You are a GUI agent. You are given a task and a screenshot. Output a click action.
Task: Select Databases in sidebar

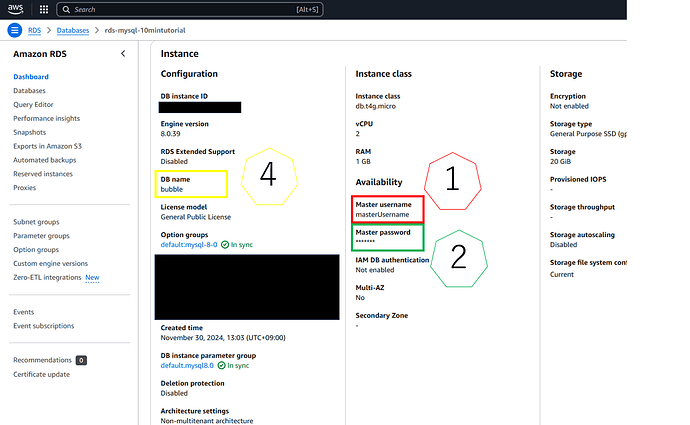click(29, 91)
